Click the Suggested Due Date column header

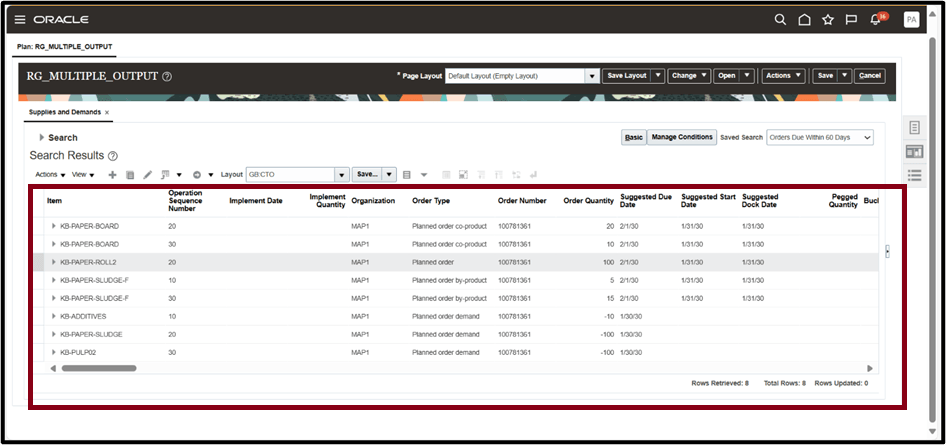646,201
